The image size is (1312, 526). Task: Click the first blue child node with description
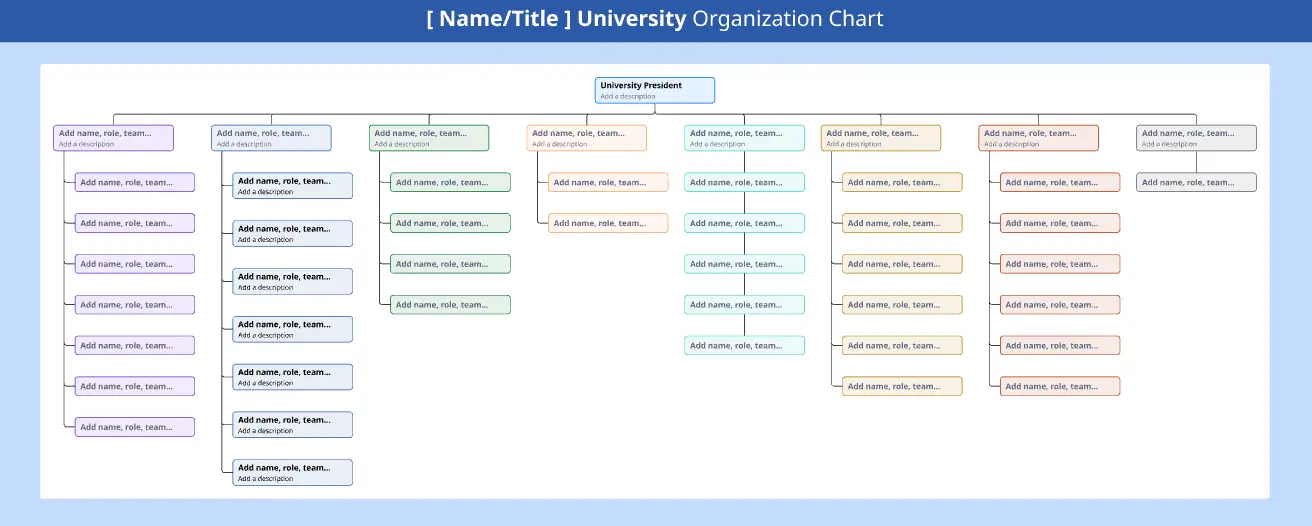pyautogui.click(x=292, y=185)
